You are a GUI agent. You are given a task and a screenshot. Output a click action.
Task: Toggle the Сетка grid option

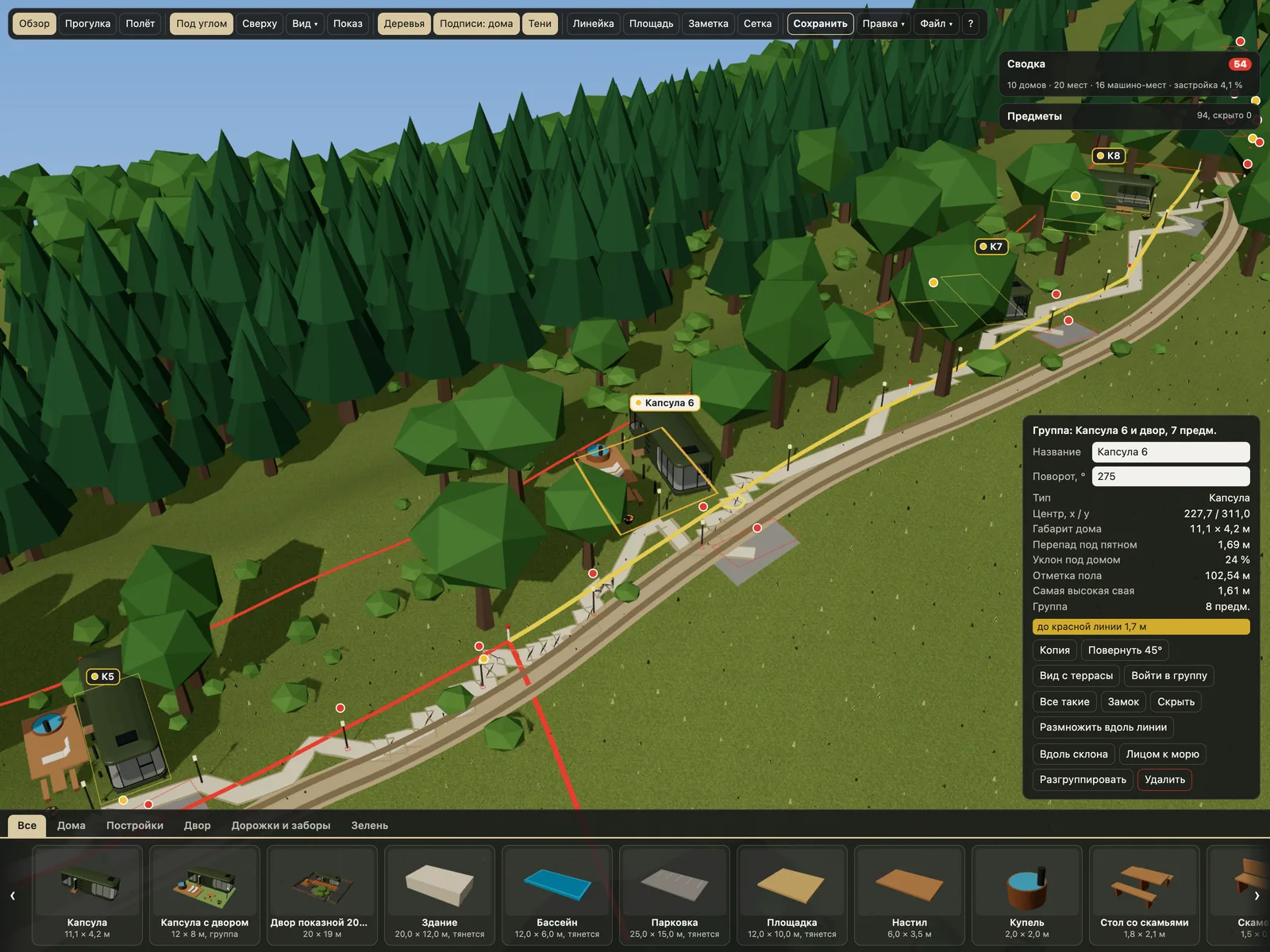(x=757, y=24)
